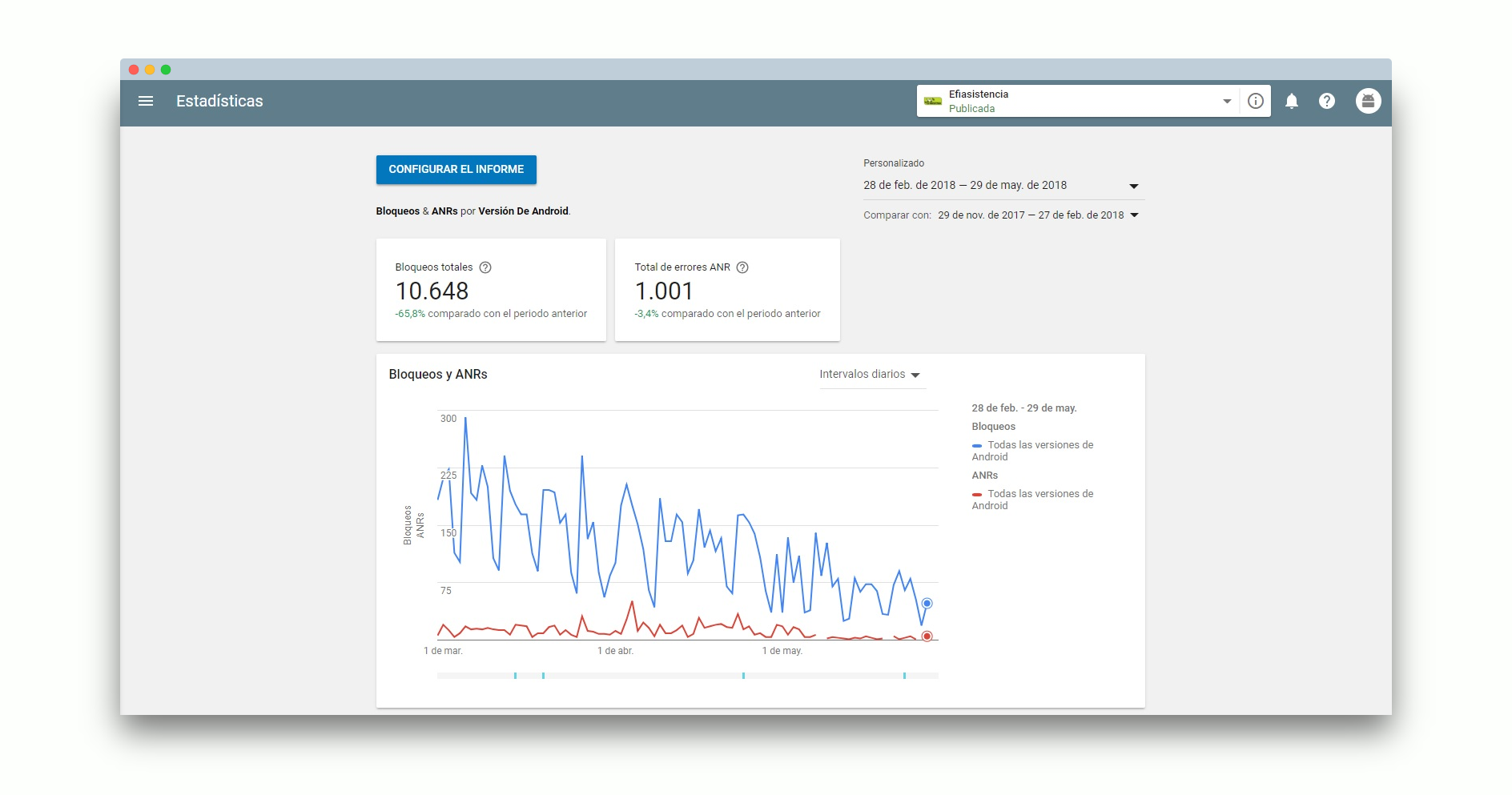Open the Comparar con period dropdown
The height and width of the screenshot is (795, 1512).
pos(1134,215)
